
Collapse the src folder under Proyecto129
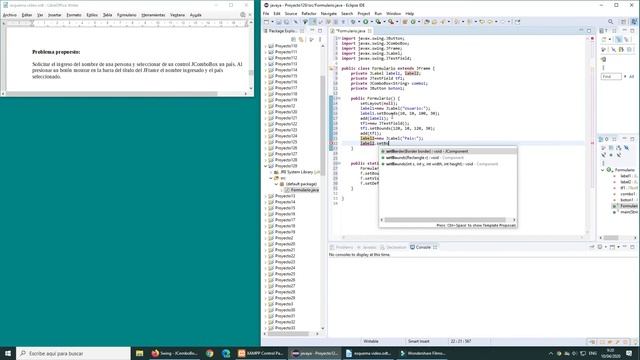271,178
